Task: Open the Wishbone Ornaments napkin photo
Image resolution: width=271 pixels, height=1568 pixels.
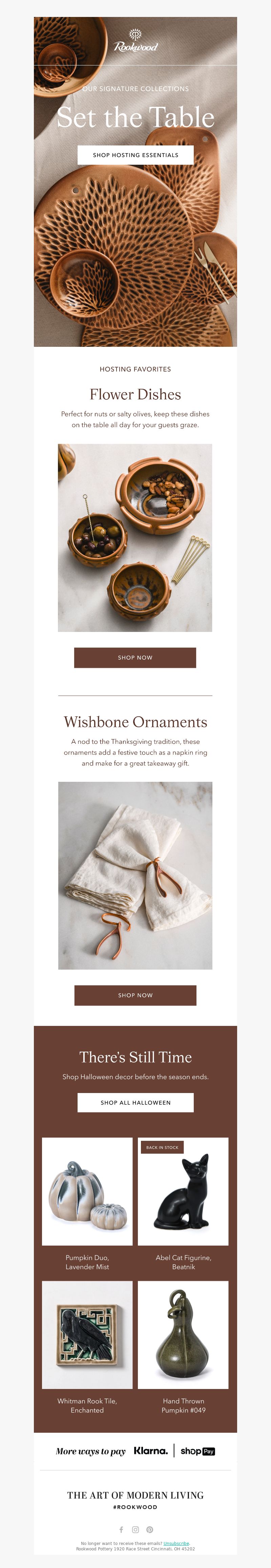Action: coord(135,875)
